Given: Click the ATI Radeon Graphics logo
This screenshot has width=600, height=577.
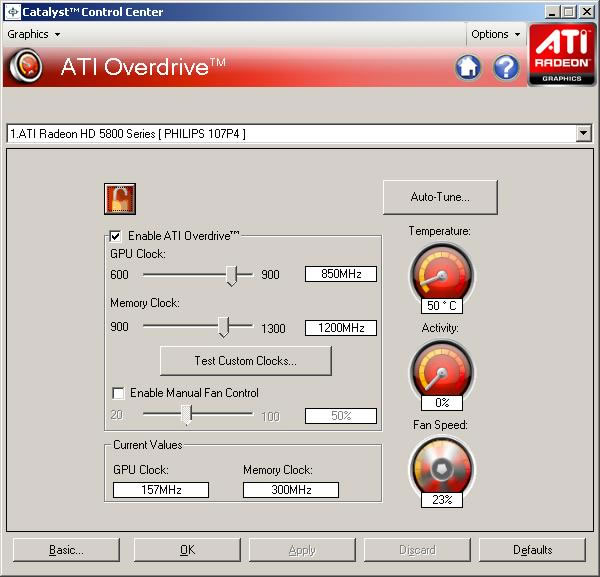Looking at the screenshot, I should coord(561,54).
